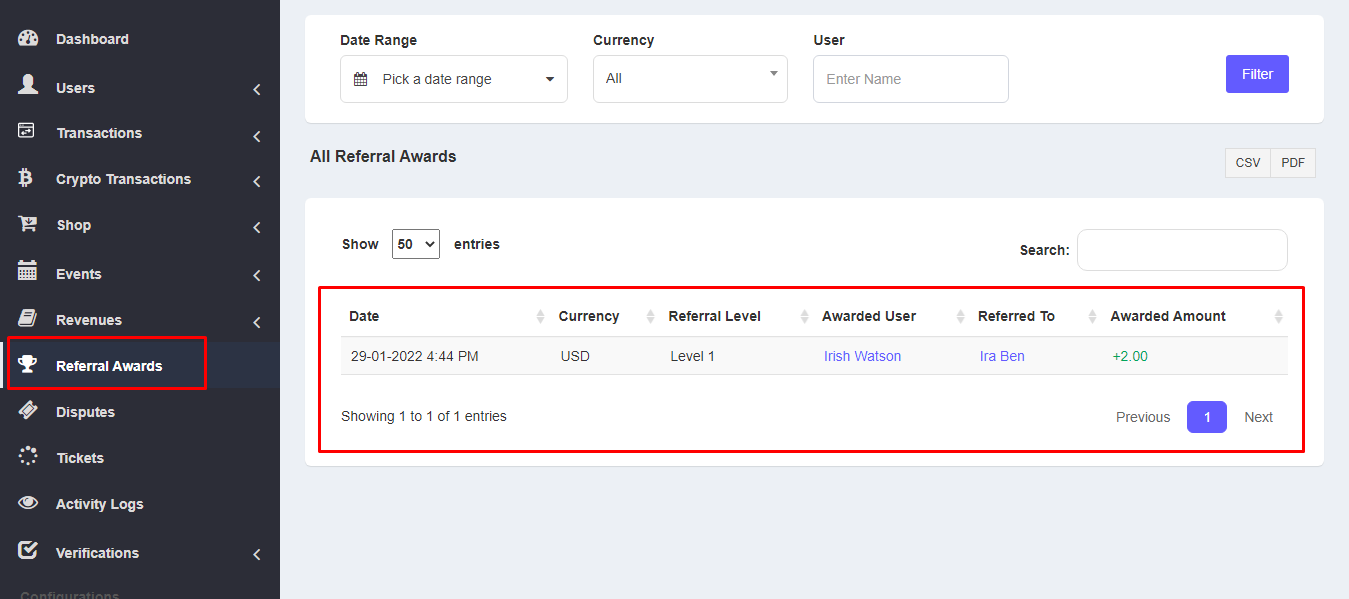Click the Shop cart icon
This screenshot has width=1349, height=599.
point(28,225)
